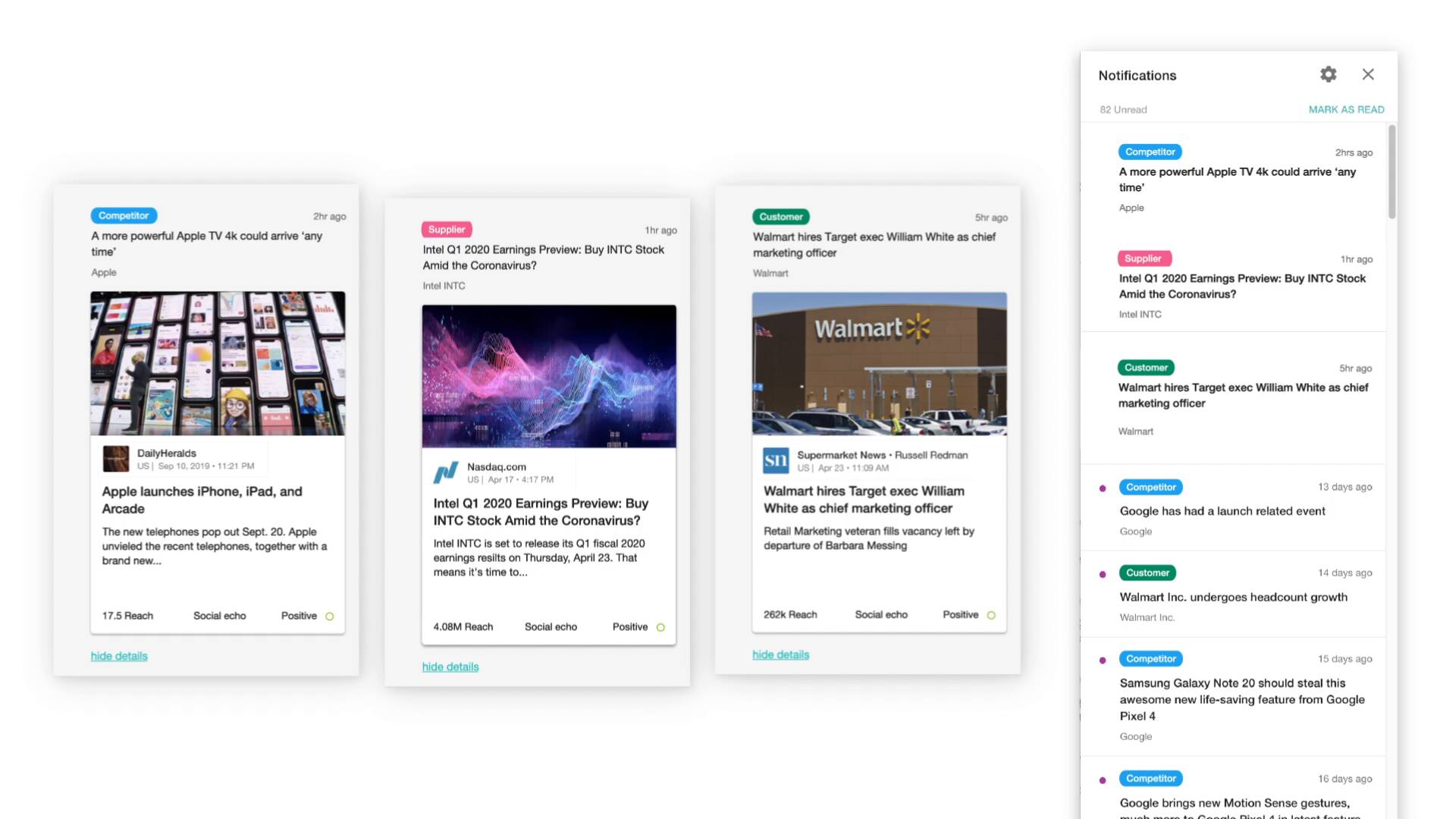The width and height of the screenshot is (1456, 819).
Task: Click the Apple event phones image
Action: pyautogui.click(x=218, y=363)
